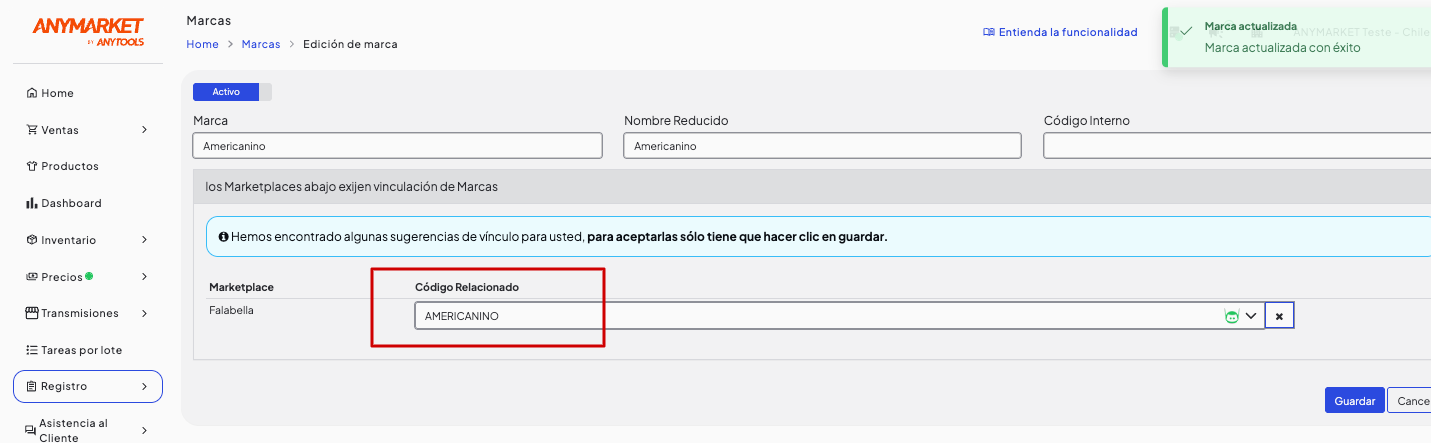Expand the Asistencia al Cliente chevron
This screenshot has height=443, width=1431.
145,430
